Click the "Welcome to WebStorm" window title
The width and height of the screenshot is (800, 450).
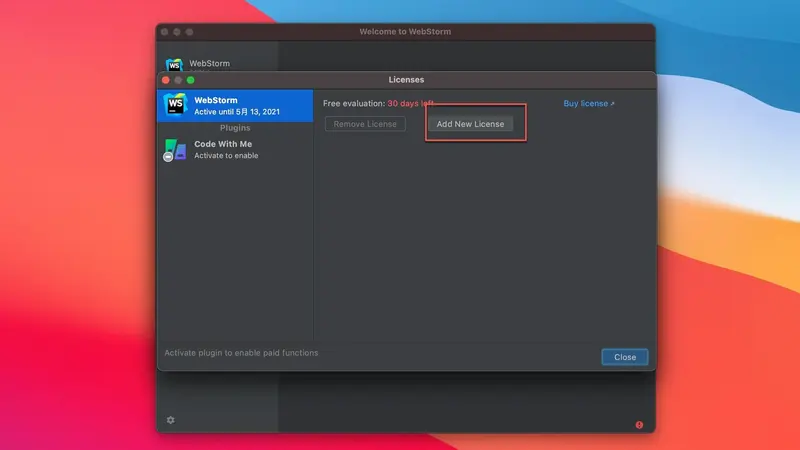405,32
